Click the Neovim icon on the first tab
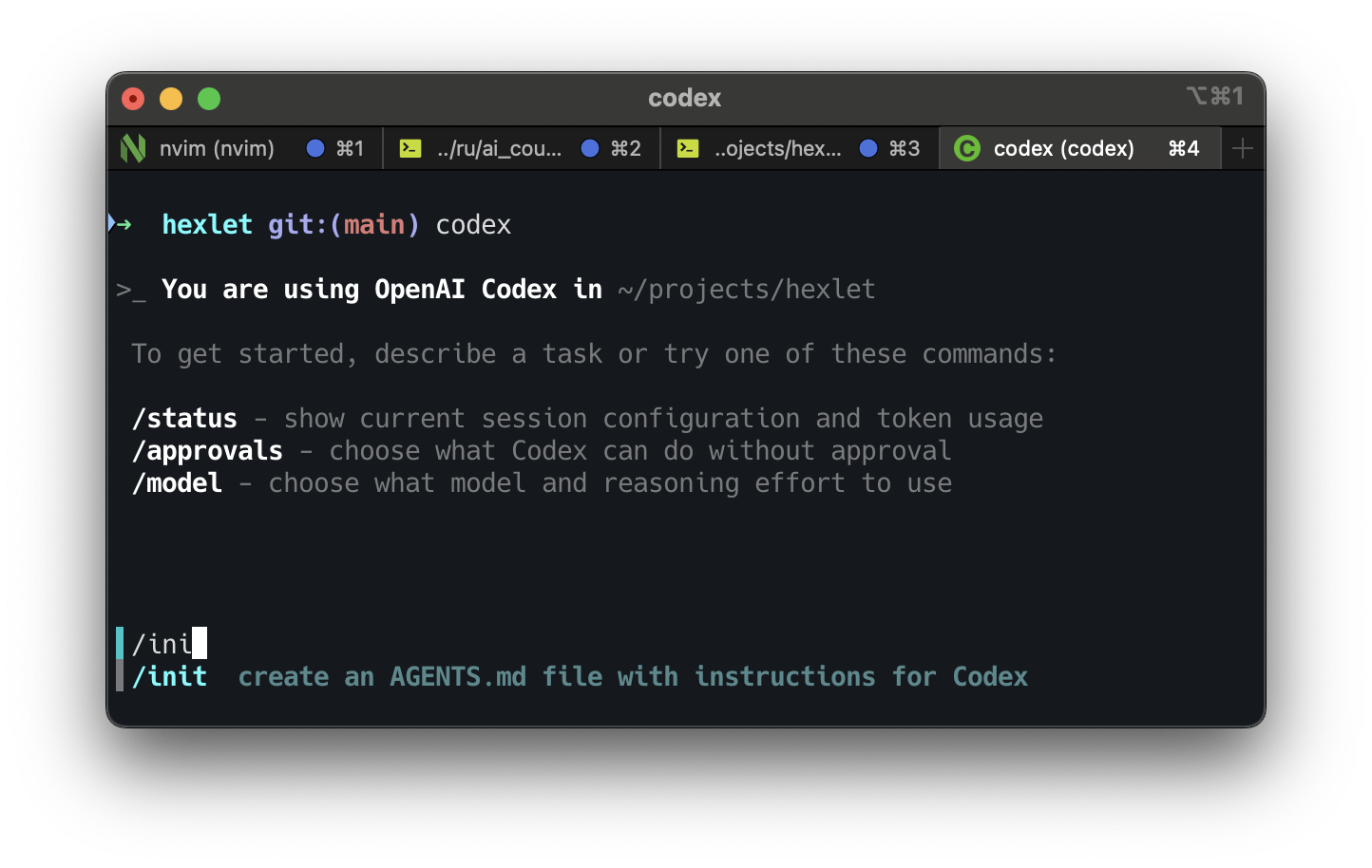This screenshot has height=868, width=1372. [132, 148]
